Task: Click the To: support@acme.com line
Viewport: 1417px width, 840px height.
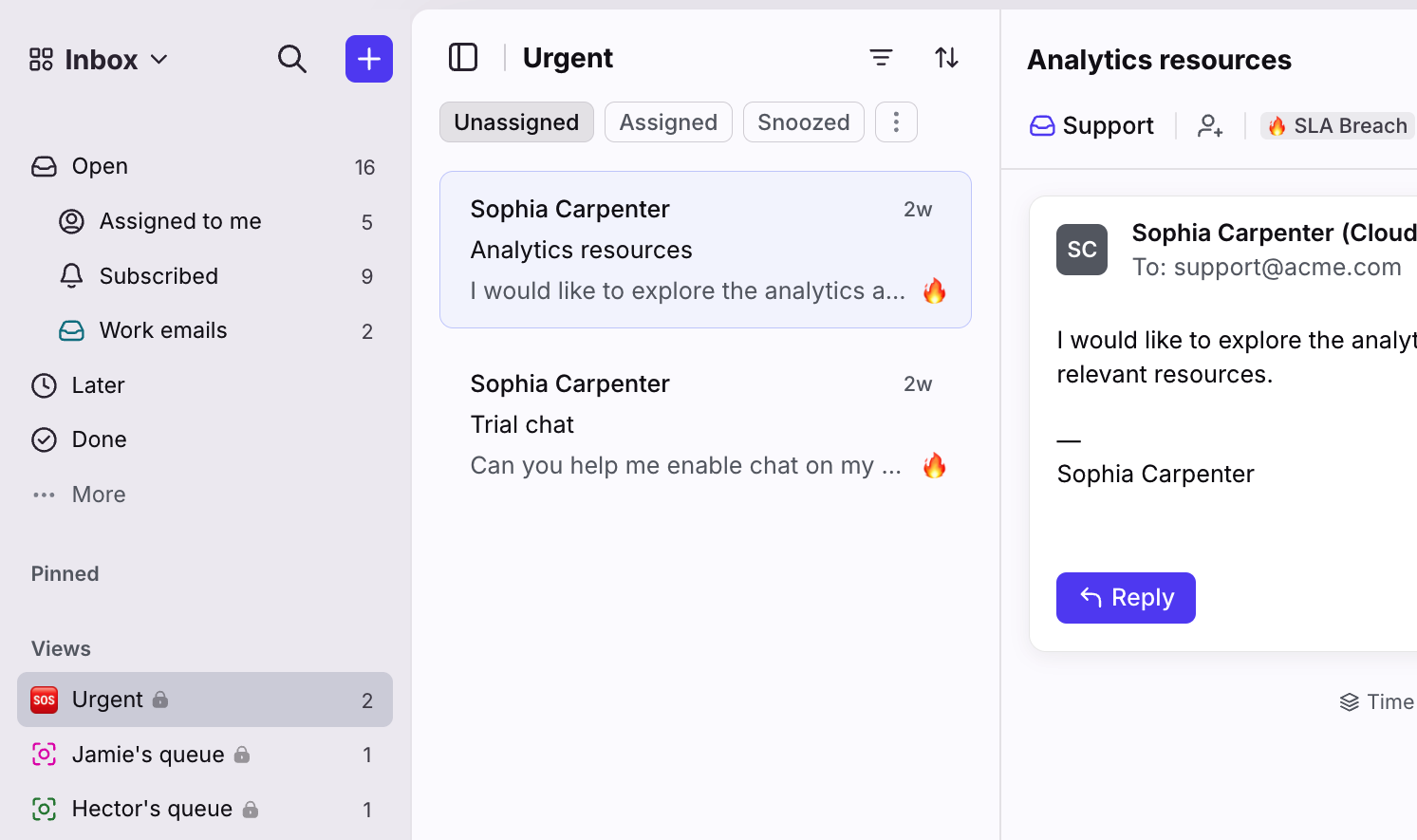Action: point(1266,267)
